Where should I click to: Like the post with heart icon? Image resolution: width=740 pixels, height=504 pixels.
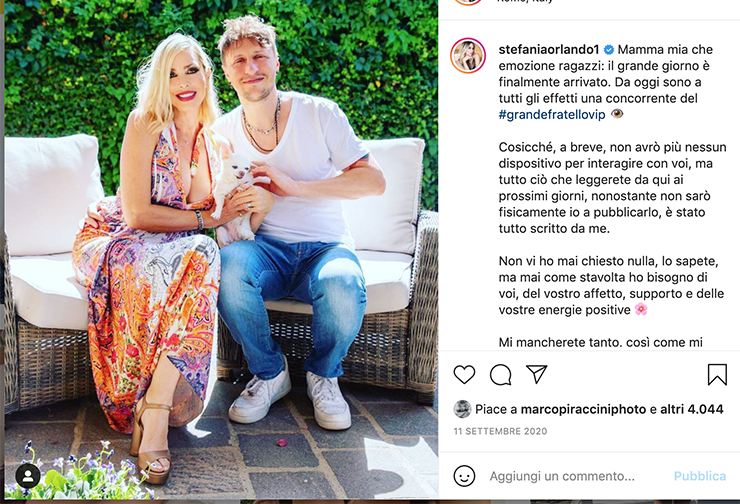tap(464, 375)
